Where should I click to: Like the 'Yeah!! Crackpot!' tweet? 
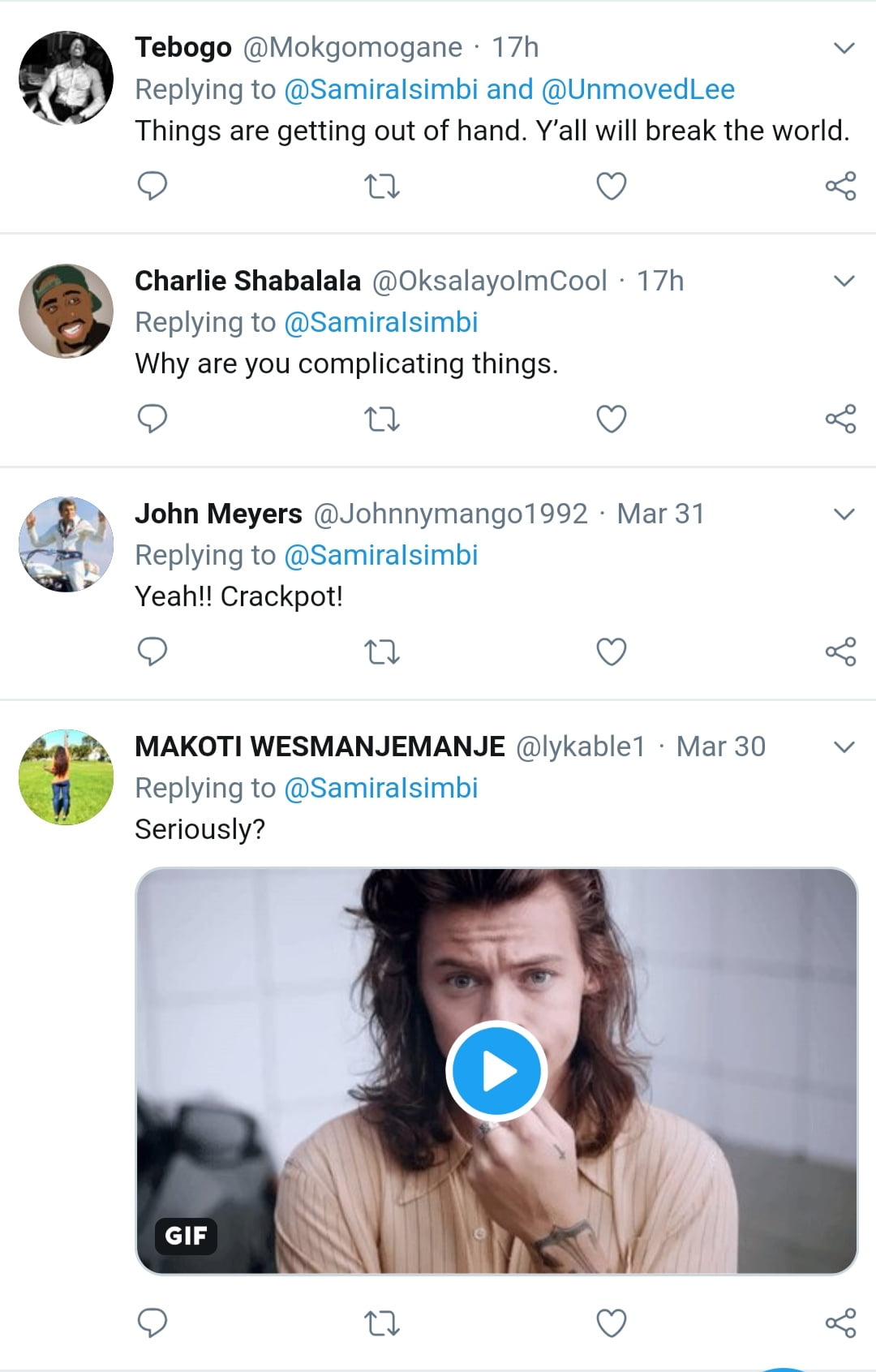pyautogui.click(x=611, y=652)
